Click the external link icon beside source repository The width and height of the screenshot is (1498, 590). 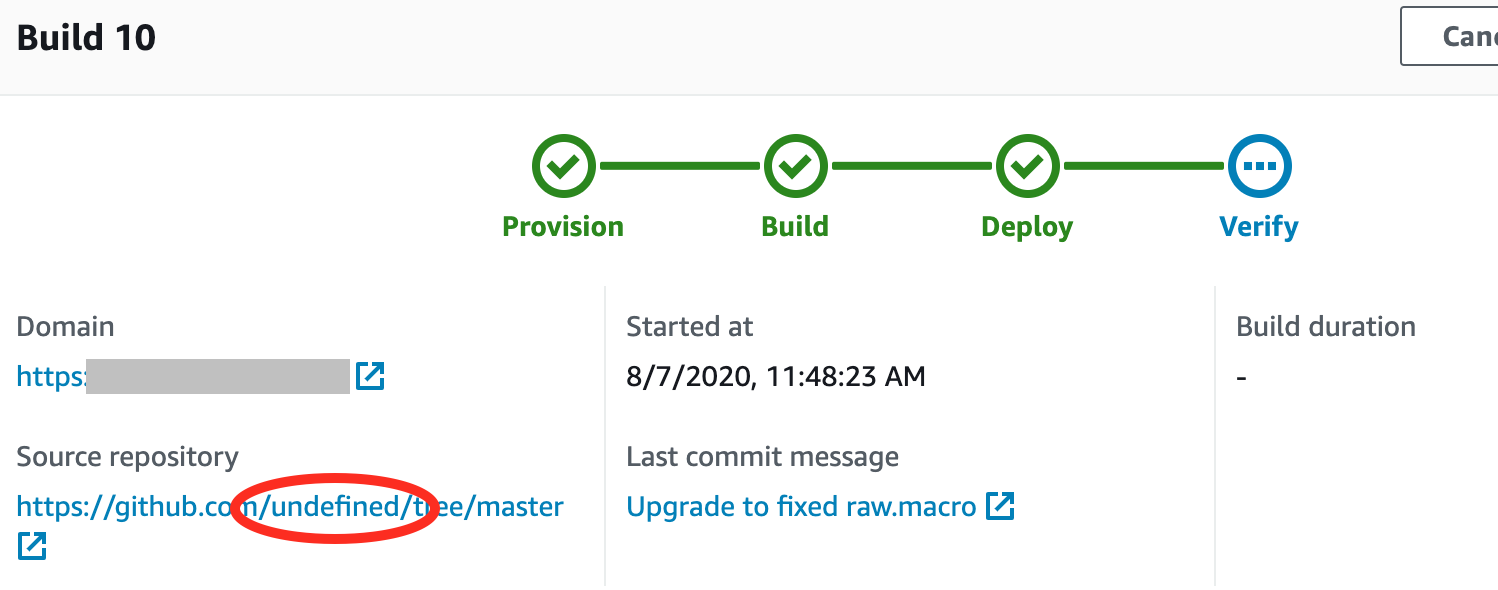[30, 546]
